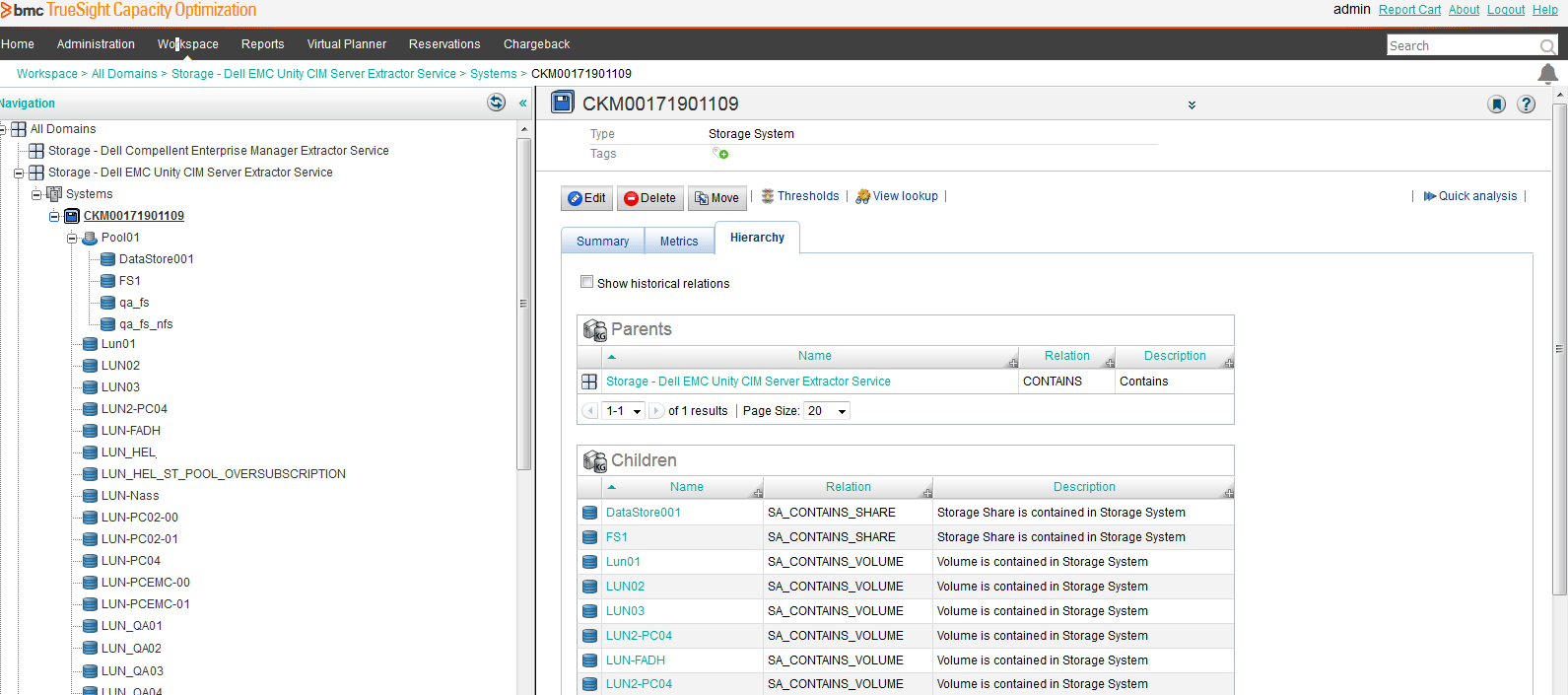Open the Report Cart link

[x=1409, y=10]
